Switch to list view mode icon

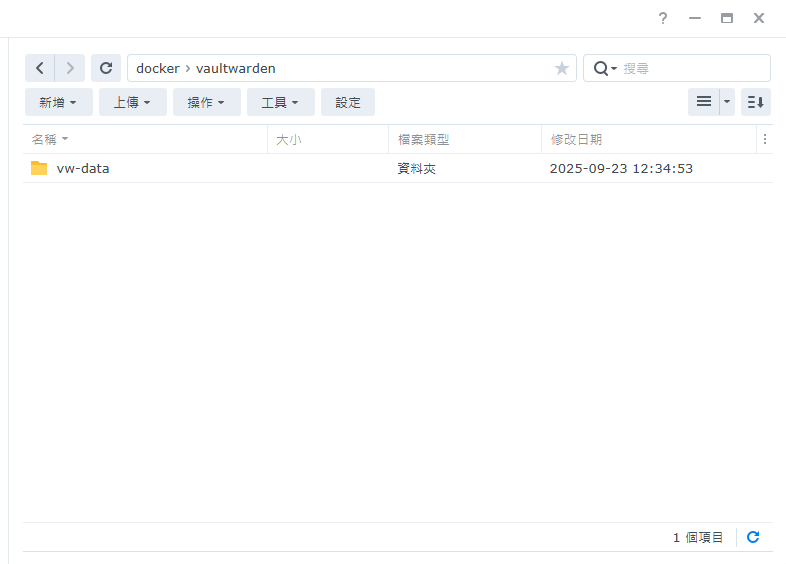pos(704,102)
